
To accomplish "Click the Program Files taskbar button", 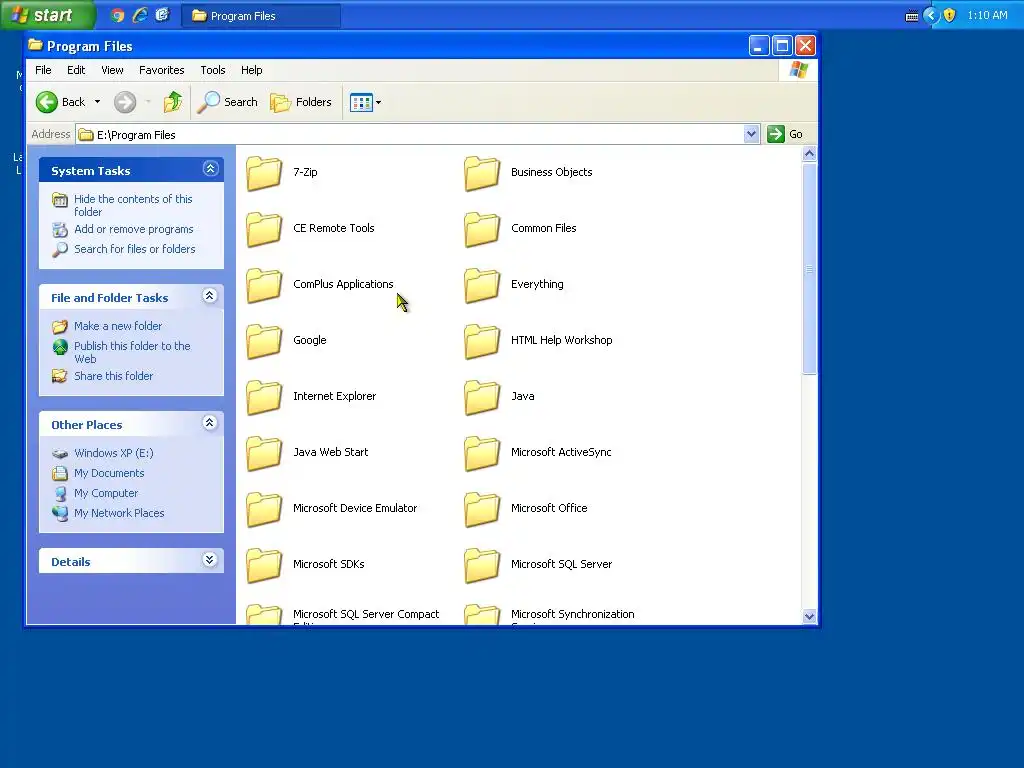I will click(261, 16).
